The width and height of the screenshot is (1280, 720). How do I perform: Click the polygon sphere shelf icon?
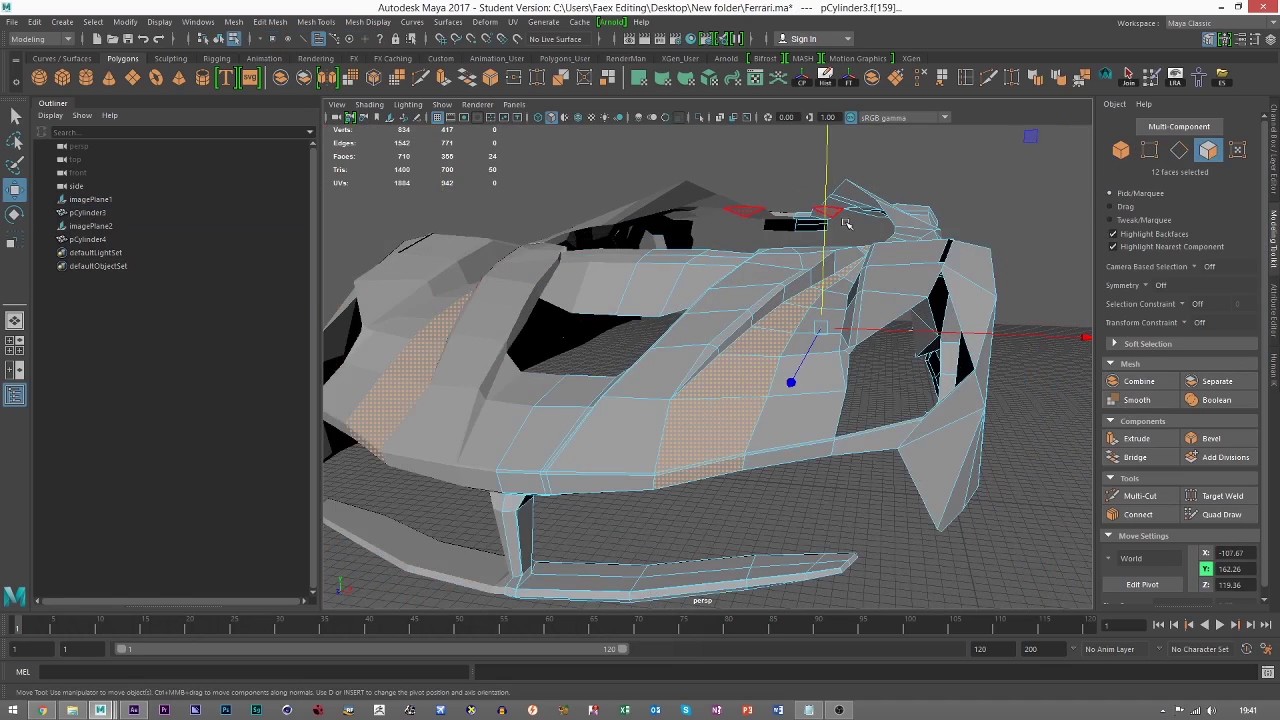(39, 78)
